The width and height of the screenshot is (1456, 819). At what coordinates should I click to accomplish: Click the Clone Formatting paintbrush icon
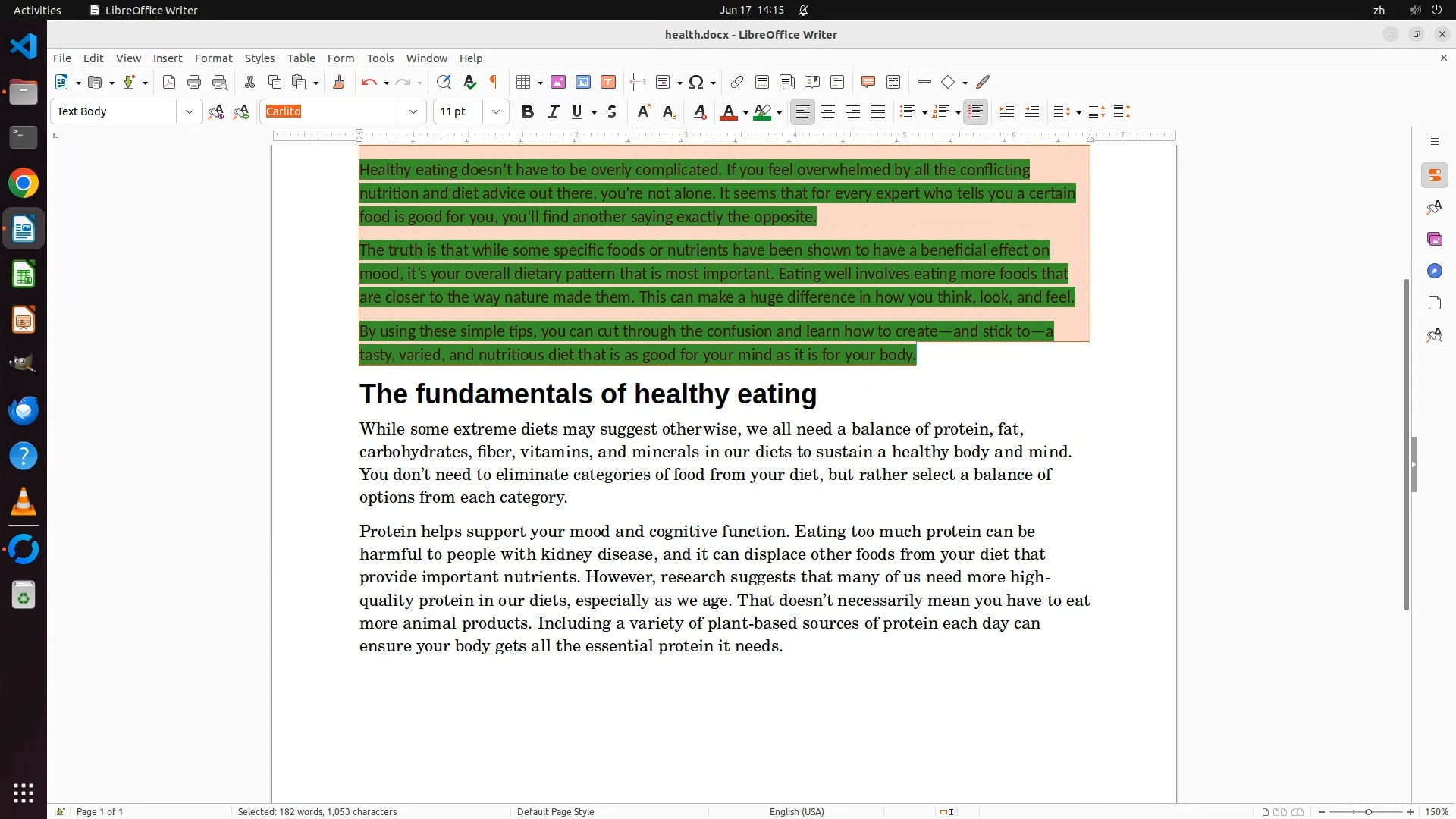pos(339,83)
